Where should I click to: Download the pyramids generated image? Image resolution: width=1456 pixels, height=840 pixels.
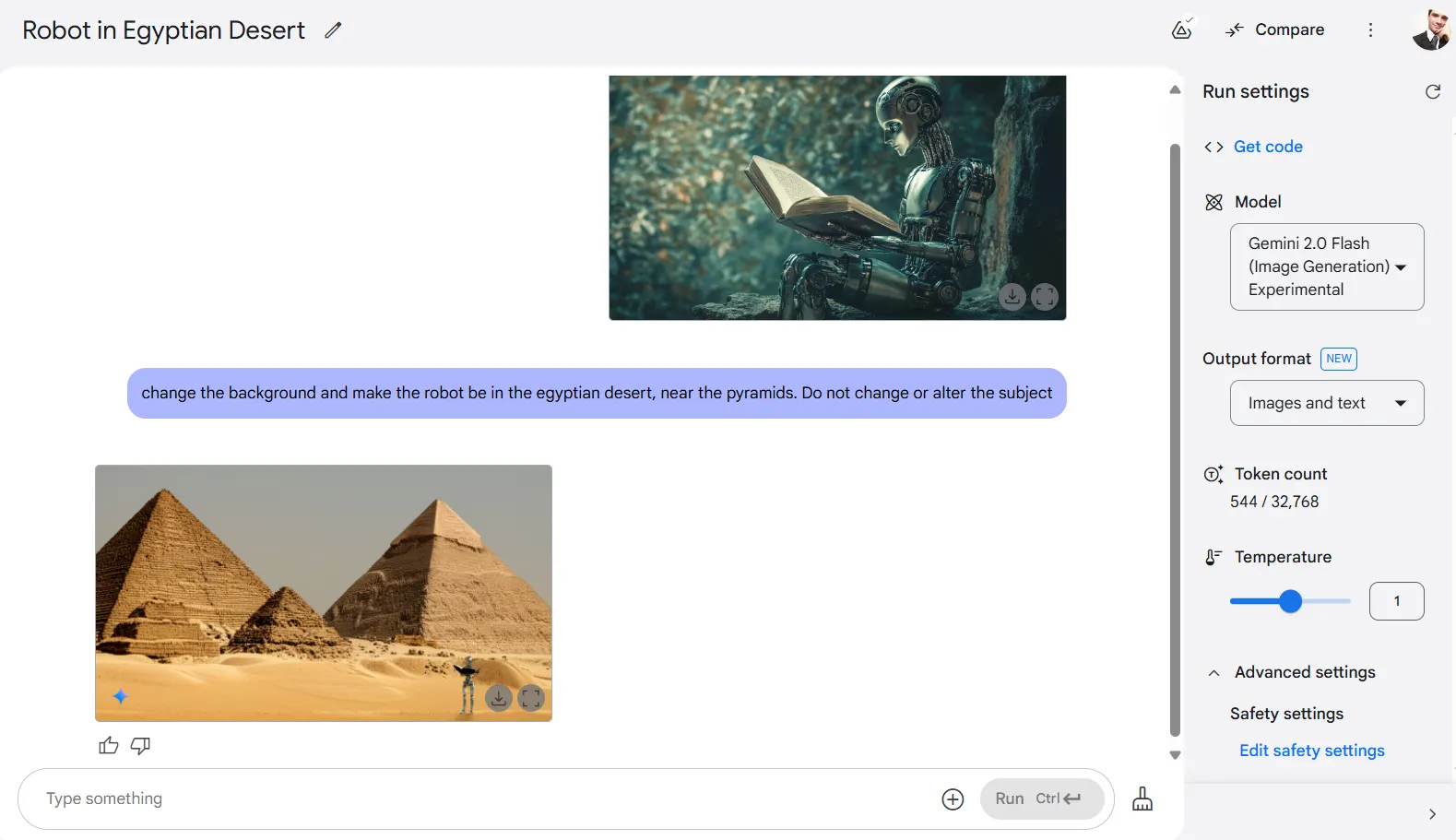pyautogui.click(x=498, y=698)
